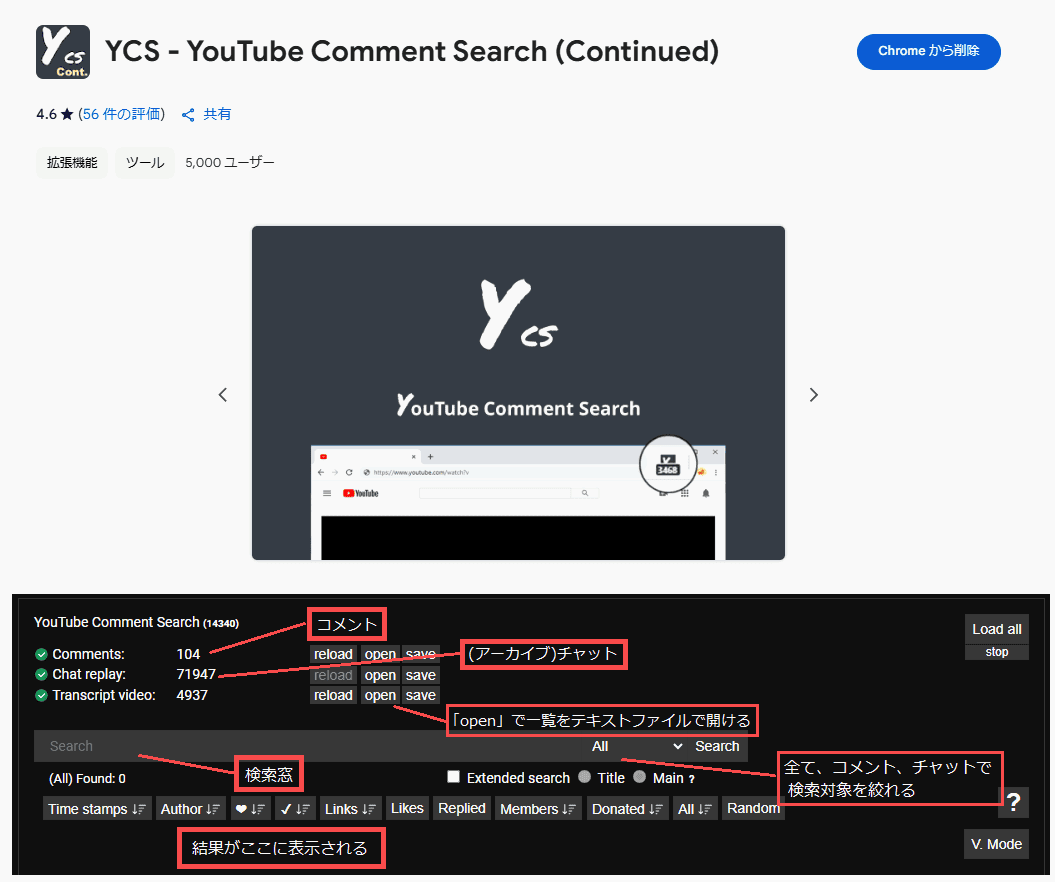The image size is (1055, 882).
Task: Sort by verified checkmark button
Action: 295,809
